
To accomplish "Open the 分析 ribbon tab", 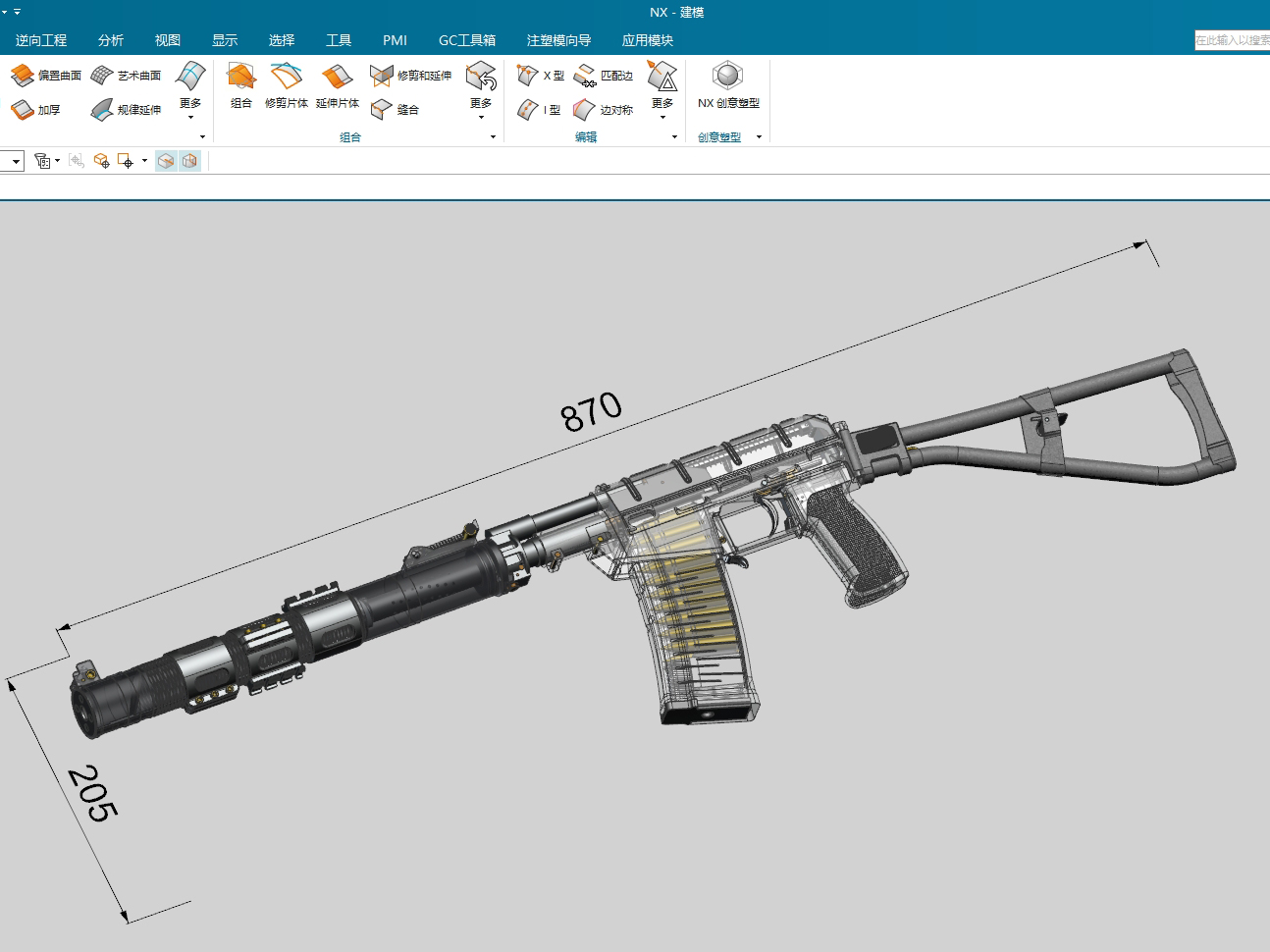I will click(x=111, y=40).
